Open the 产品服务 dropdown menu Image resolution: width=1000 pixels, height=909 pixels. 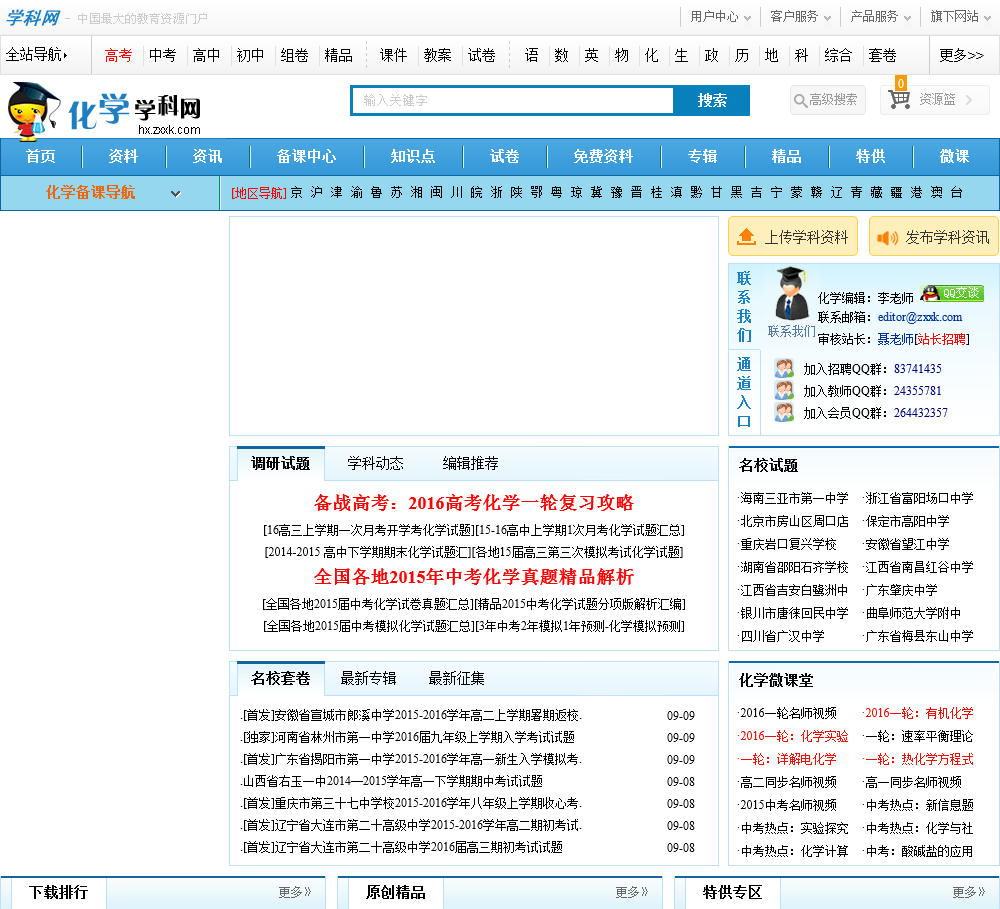(880, 17)
